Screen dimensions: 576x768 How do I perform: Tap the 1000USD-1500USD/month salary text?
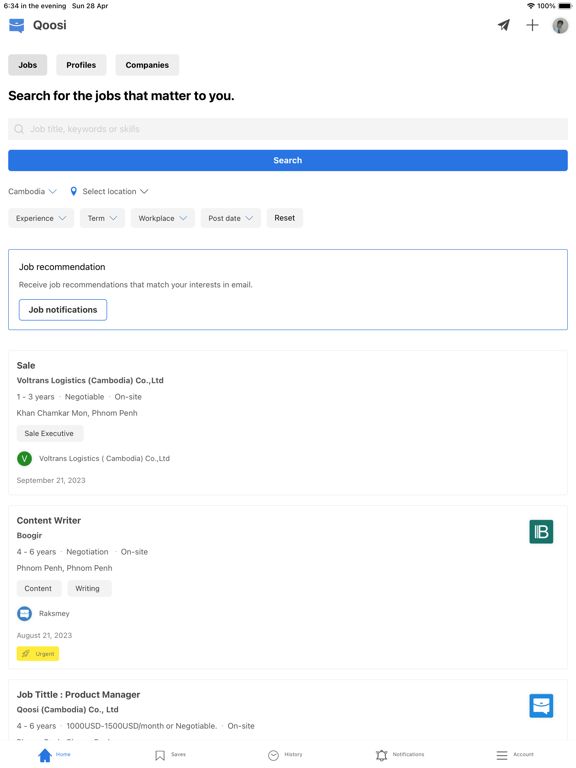pos(142,726)
